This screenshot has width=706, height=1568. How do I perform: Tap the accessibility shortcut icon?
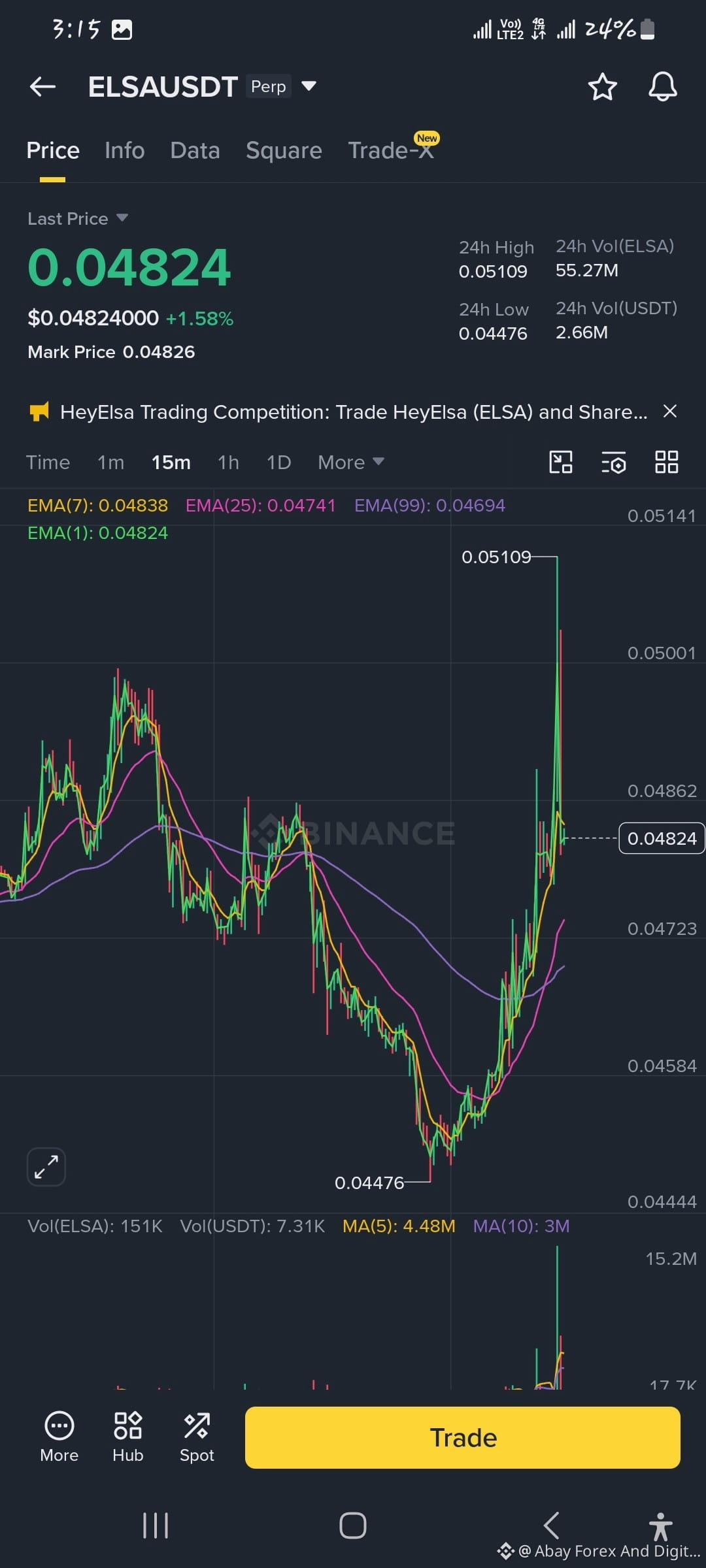pos(660,1526)
